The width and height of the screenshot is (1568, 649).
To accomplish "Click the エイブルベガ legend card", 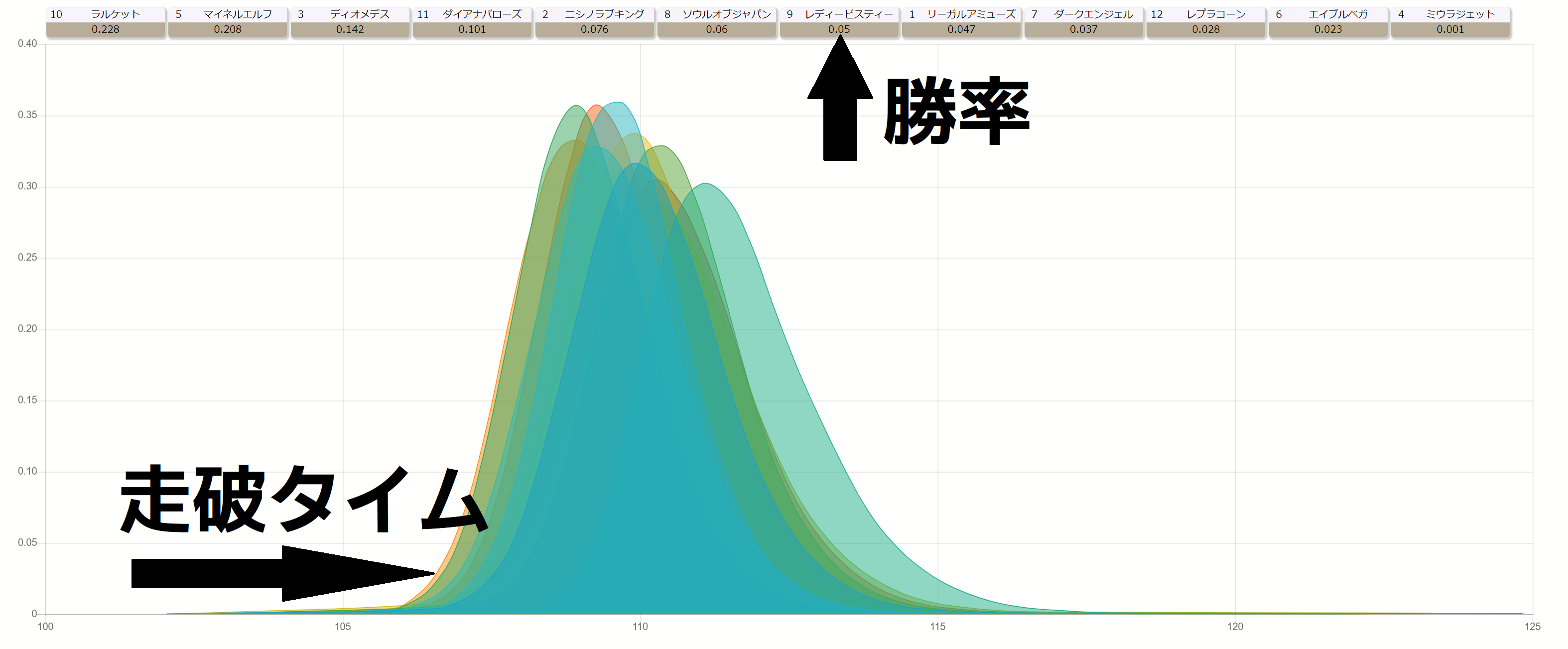I will pyautogui.click(x=1328, y=22).
